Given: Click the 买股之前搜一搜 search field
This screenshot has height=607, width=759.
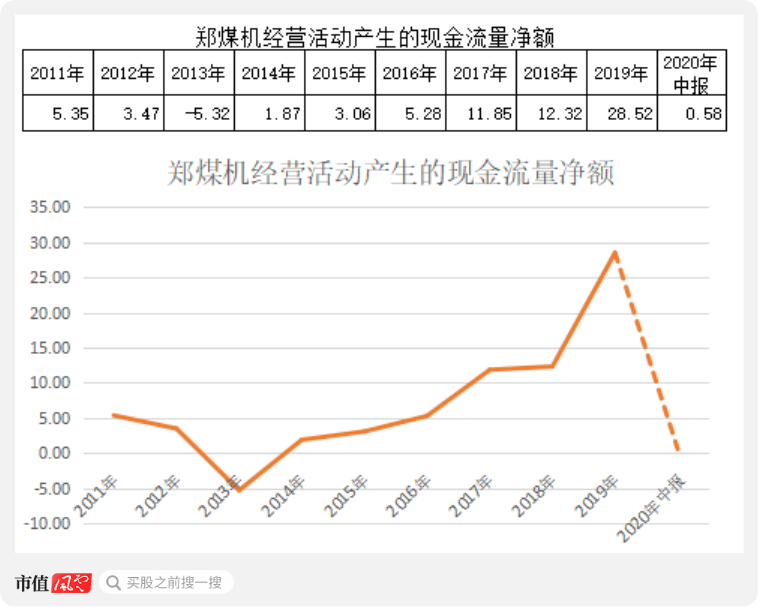Looking at the screenshot, I should click(x=167, y=582).
